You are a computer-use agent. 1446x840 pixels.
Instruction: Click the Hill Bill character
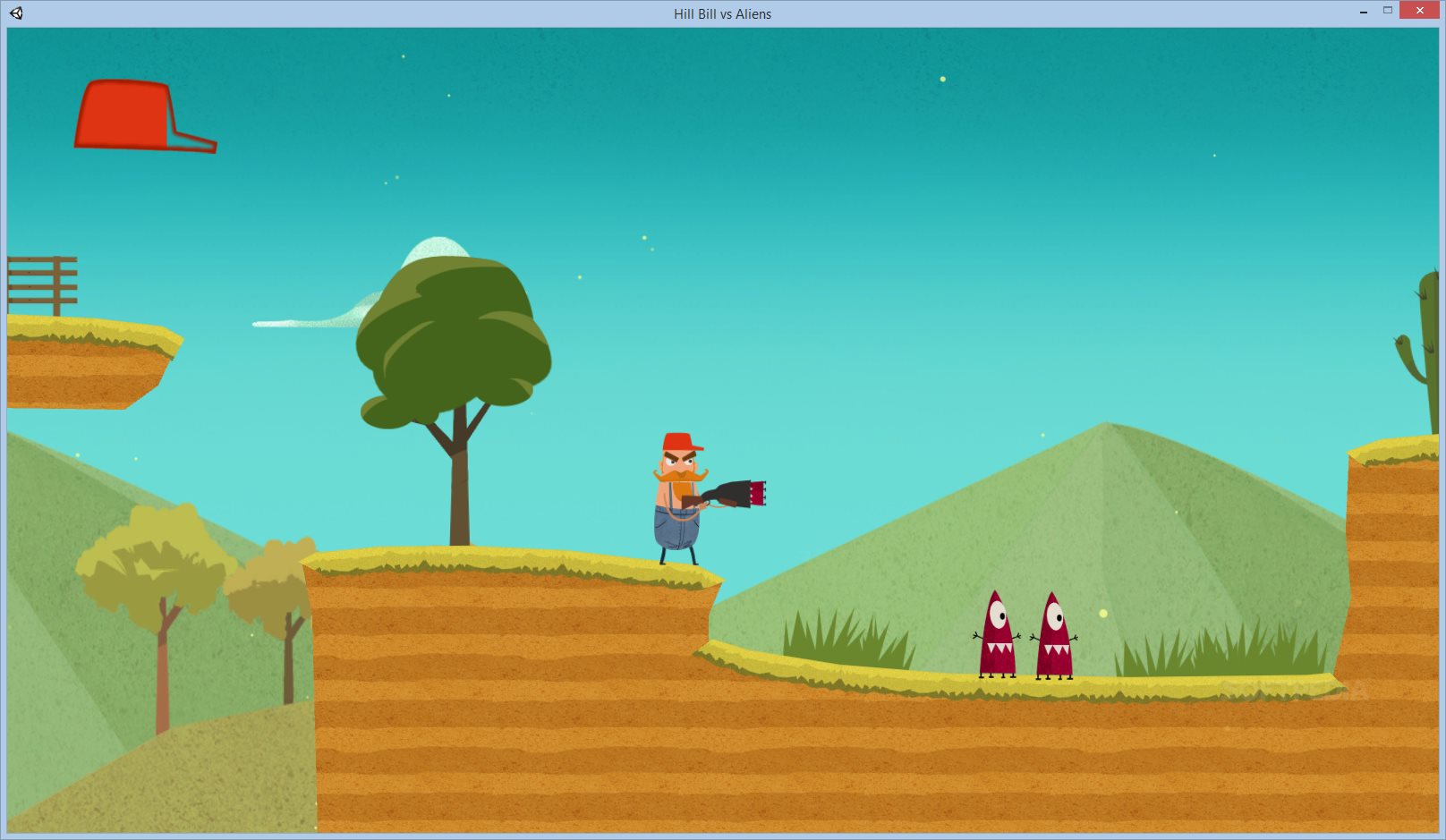point(680,499)
